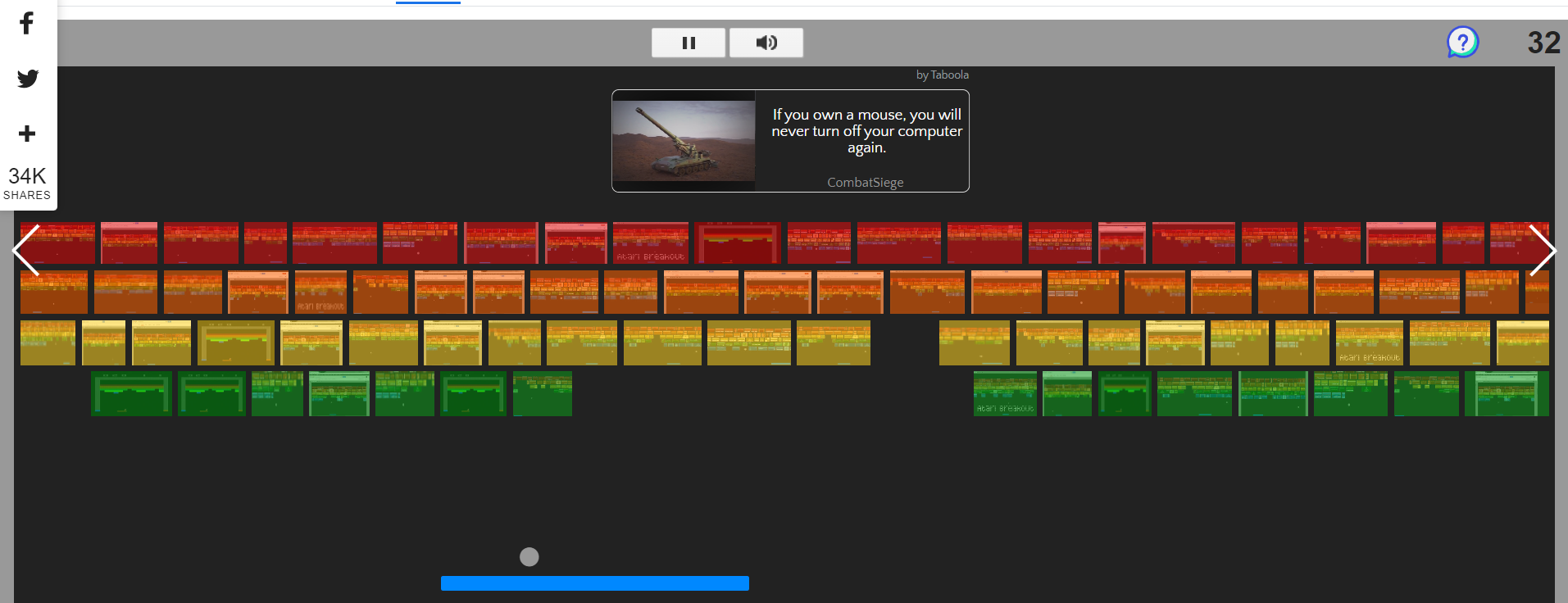Click the 34K shares counter
1568x603 pixels.
27,184
